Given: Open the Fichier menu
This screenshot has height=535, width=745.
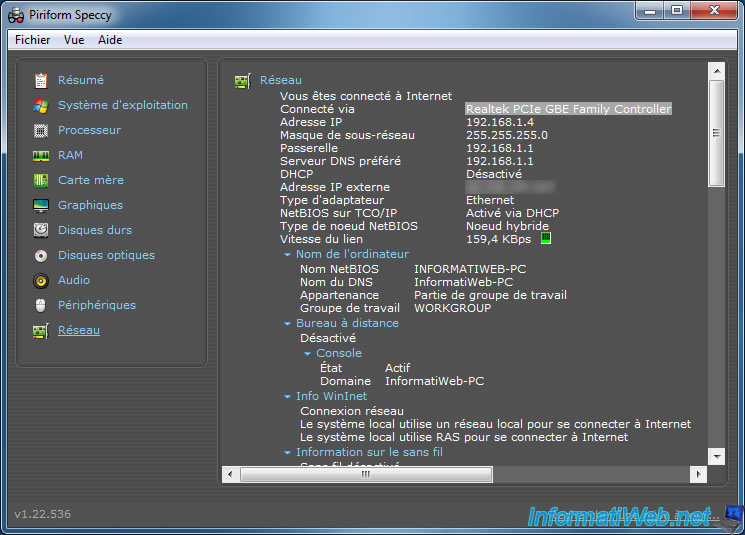Looking at the screenshot, I should (32, 40).
